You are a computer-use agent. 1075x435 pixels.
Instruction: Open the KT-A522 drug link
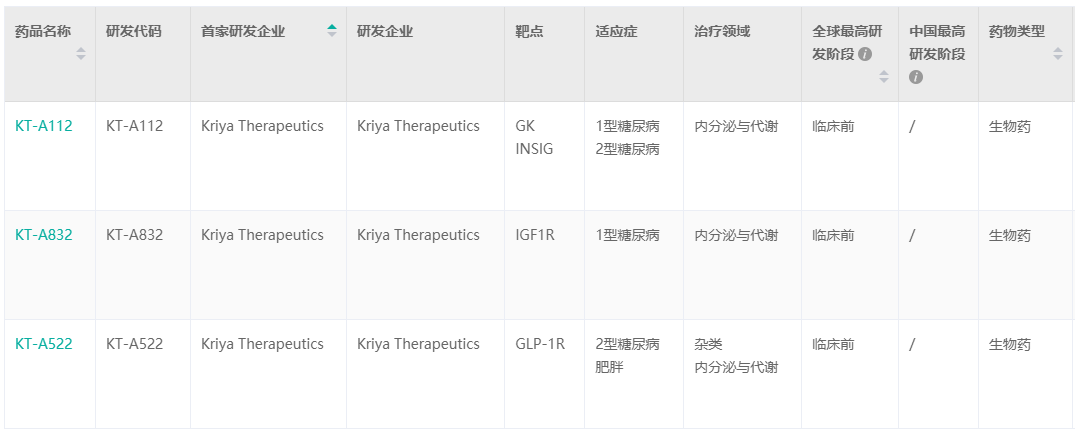pyautogui.click(x=44, y=344)
